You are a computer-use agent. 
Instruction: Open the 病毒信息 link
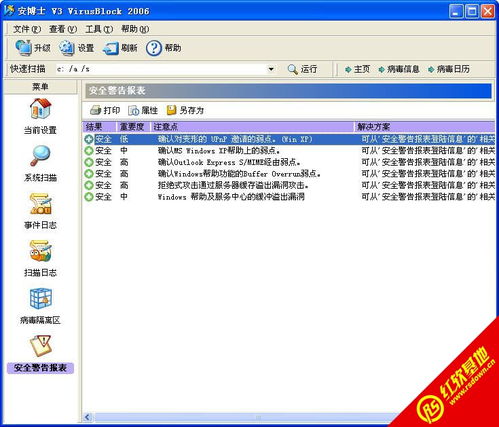(x=399, y=69)
